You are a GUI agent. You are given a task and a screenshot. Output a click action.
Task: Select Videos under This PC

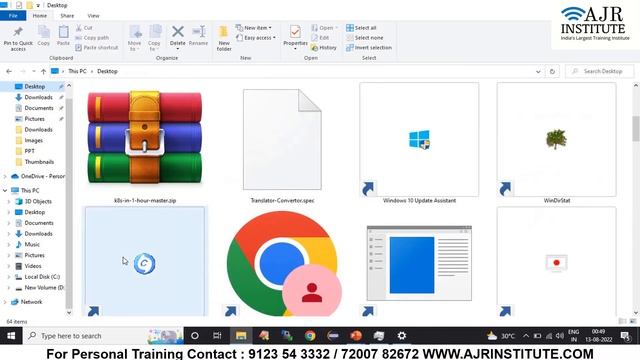(33, 266)
